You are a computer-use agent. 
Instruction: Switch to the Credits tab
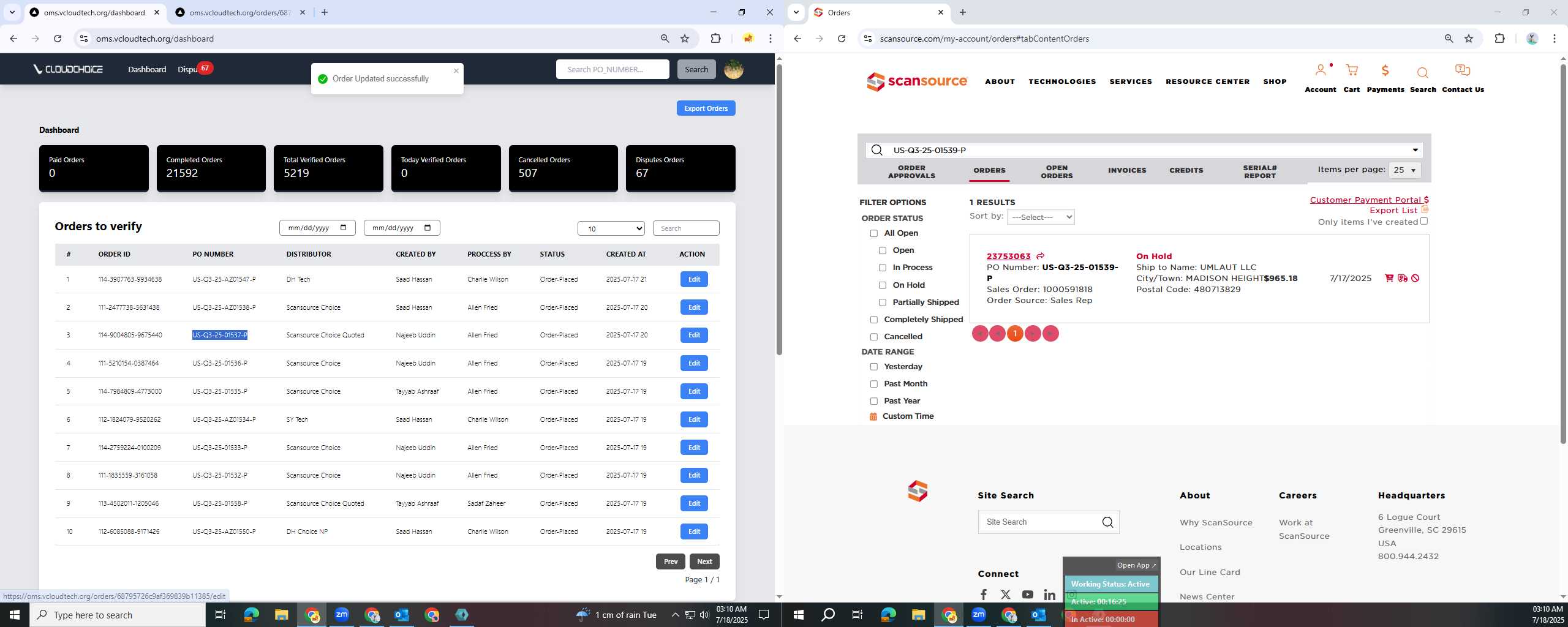pos(1186,170)
